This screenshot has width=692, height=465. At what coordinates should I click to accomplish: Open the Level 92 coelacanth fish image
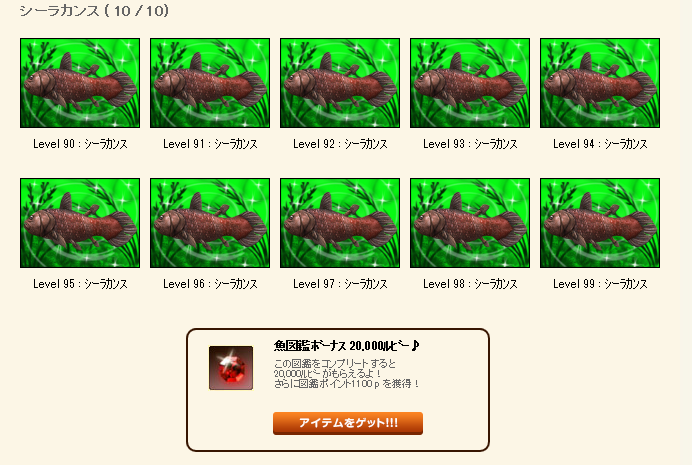340,83
